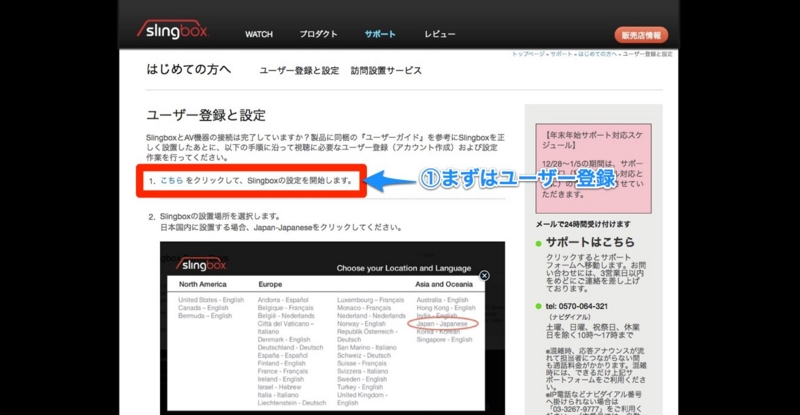The image size is (800, 415).
Task: Click San Marino - Italiano entry
Action: pos(367,347)
